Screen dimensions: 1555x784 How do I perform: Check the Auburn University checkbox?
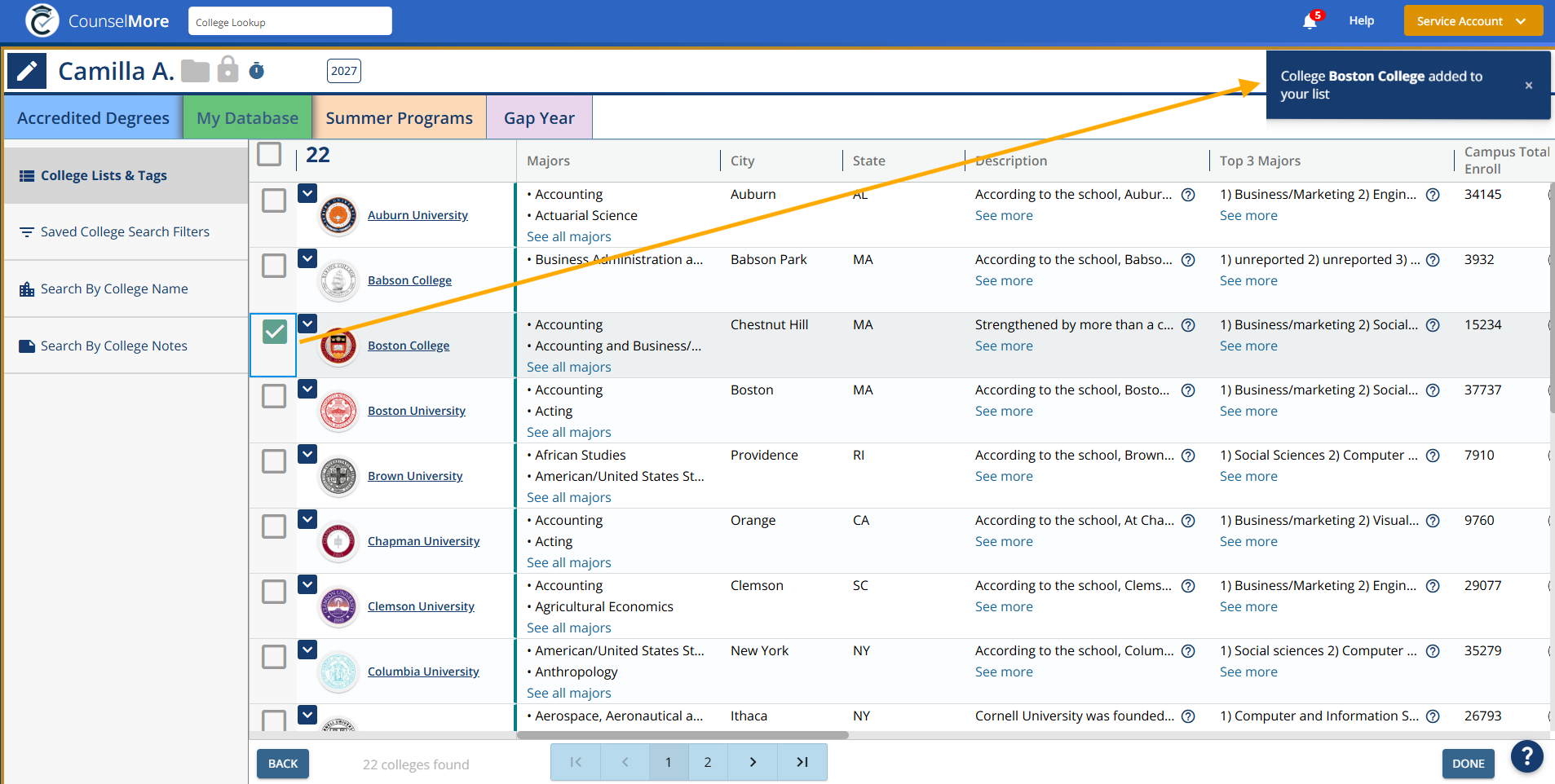(x=274, y=200)
